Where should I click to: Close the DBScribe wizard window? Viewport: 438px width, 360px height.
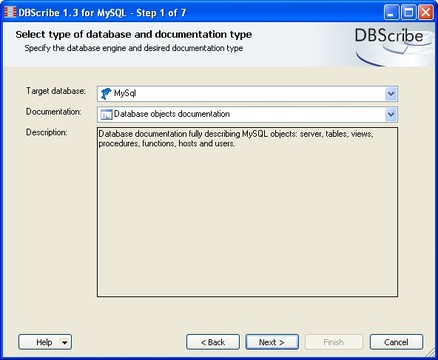[426, 13]
